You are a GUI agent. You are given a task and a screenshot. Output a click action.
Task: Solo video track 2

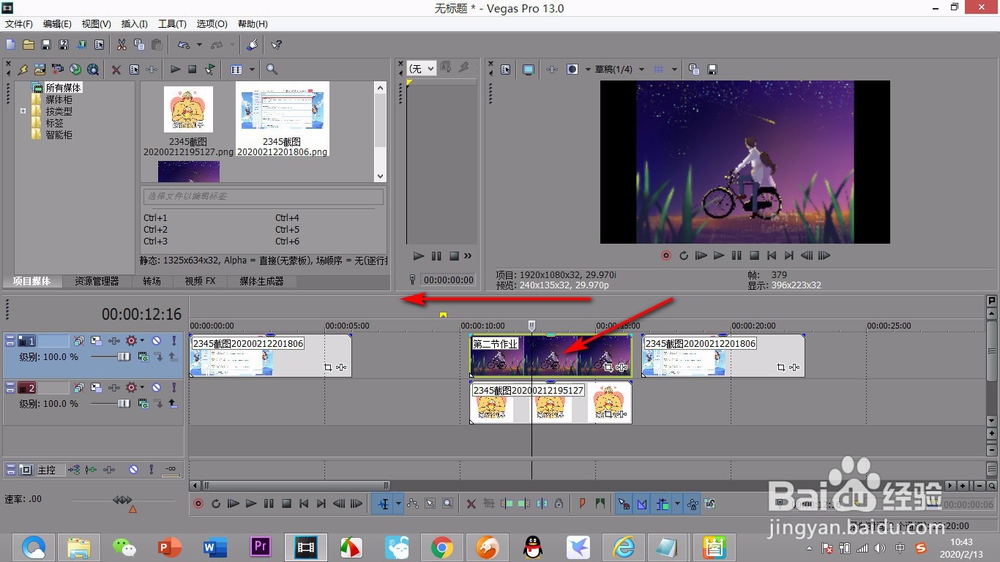tap(173, 388)
